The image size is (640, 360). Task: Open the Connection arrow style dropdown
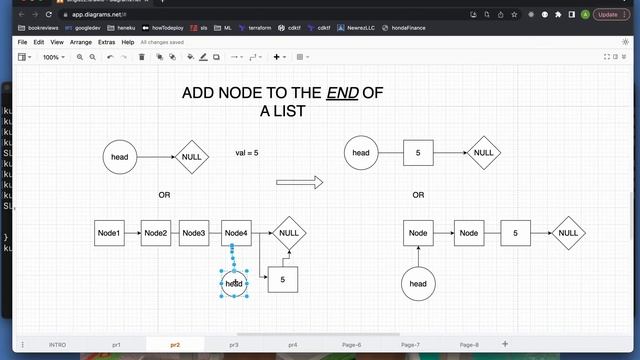[x=237, y=57]
